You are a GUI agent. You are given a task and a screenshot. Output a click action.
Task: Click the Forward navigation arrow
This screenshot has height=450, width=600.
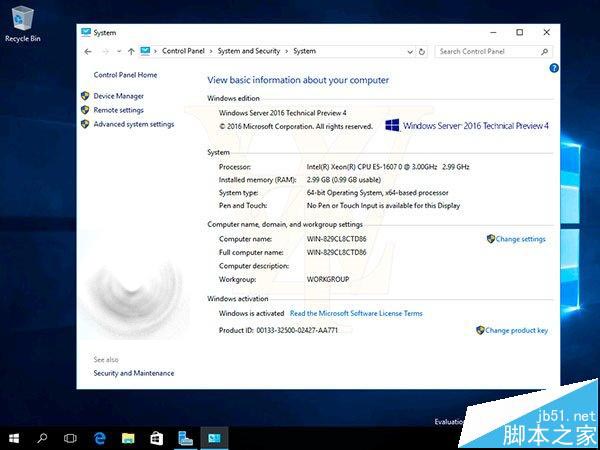(x=106, y=51)
